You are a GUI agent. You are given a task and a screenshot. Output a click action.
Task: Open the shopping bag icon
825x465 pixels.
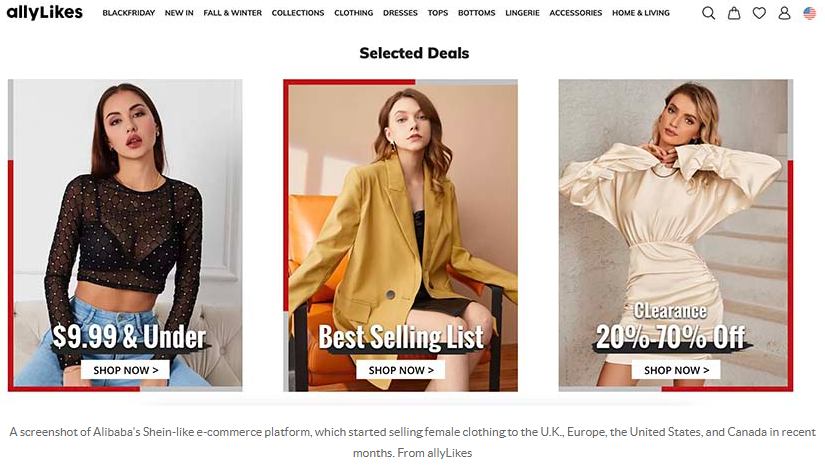[733, 13]
